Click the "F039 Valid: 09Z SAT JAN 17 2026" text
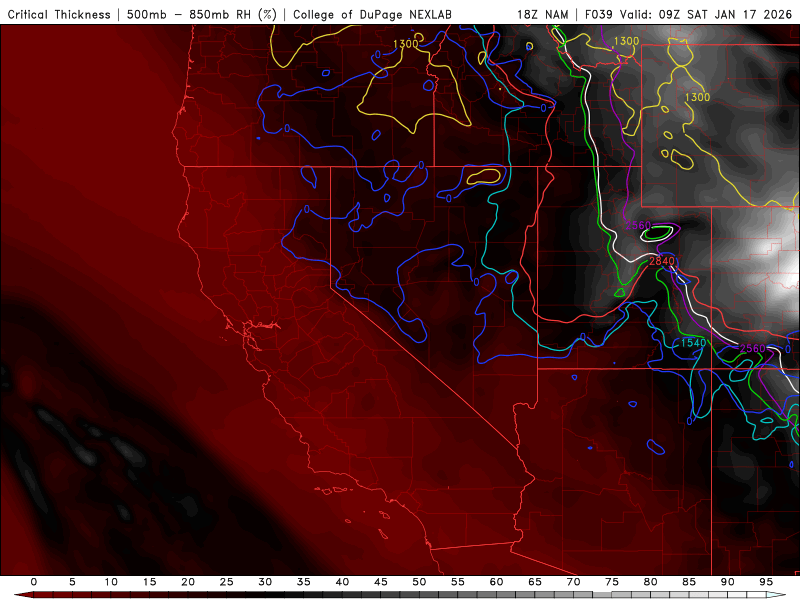 point(688,14)
